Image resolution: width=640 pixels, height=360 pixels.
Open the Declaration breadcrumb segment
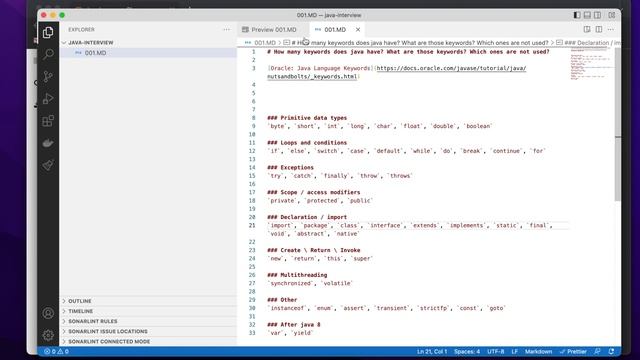pyautogui.click(x=588, y=42)
